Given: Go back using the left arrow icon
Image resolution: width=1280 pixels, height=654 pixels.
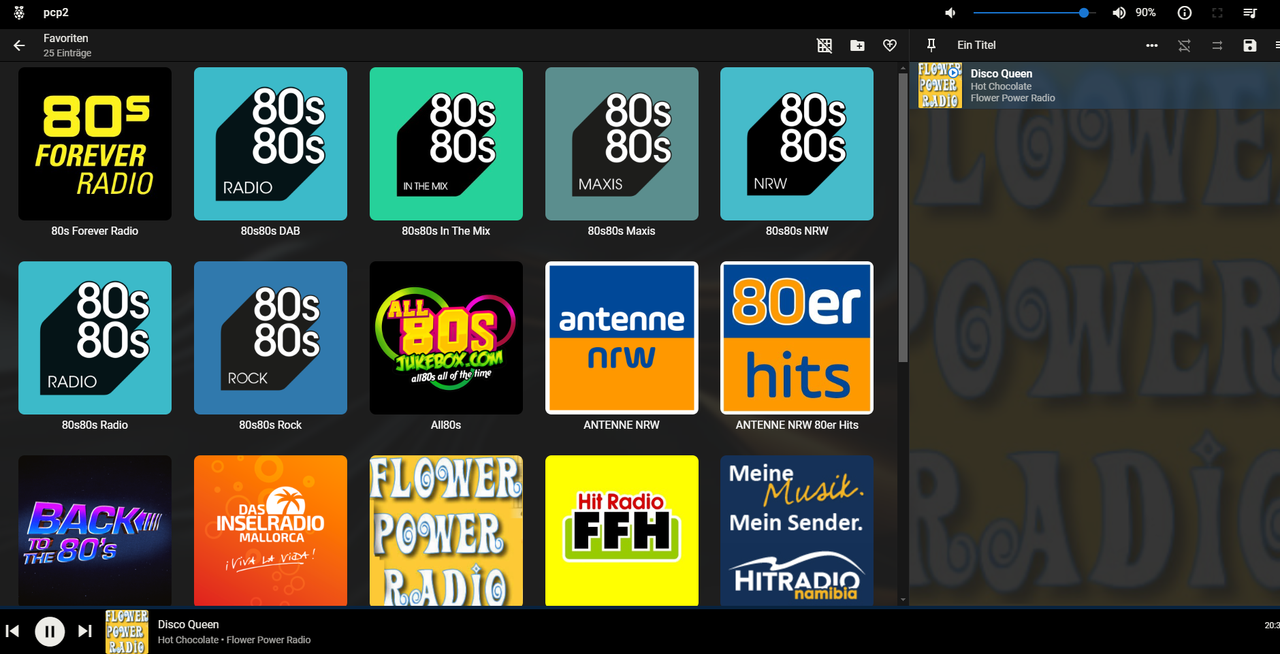Looking at the screenshot, I should click(x=19, y=45).
